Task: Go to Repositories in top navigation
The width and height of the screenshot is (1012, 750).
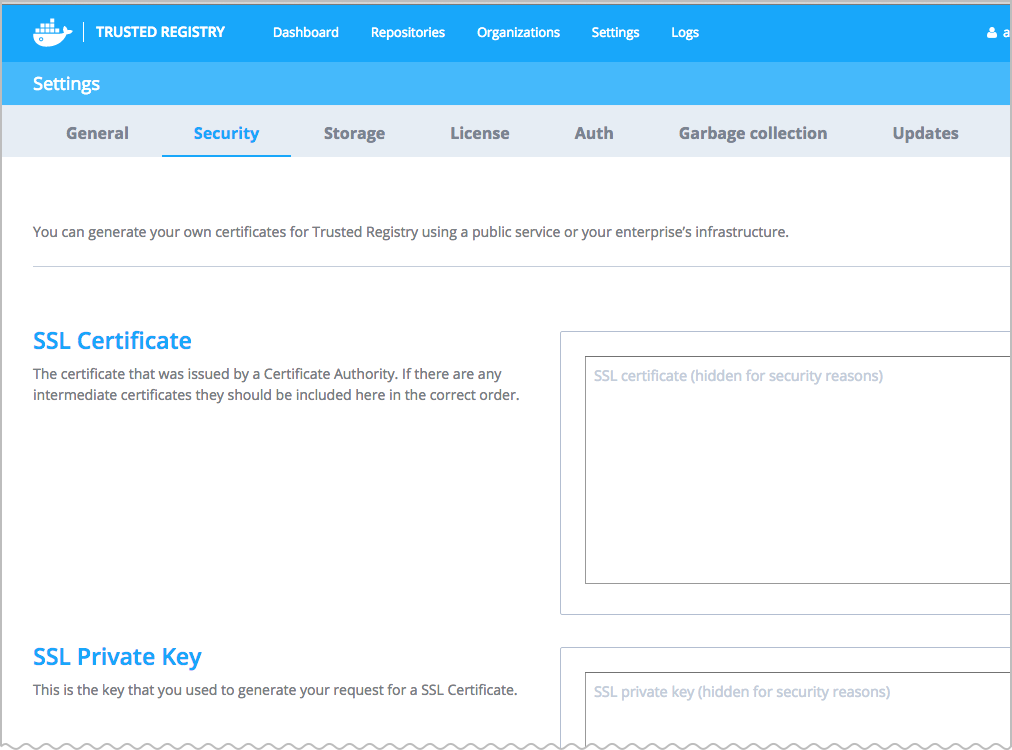Action: pos(407,32)
